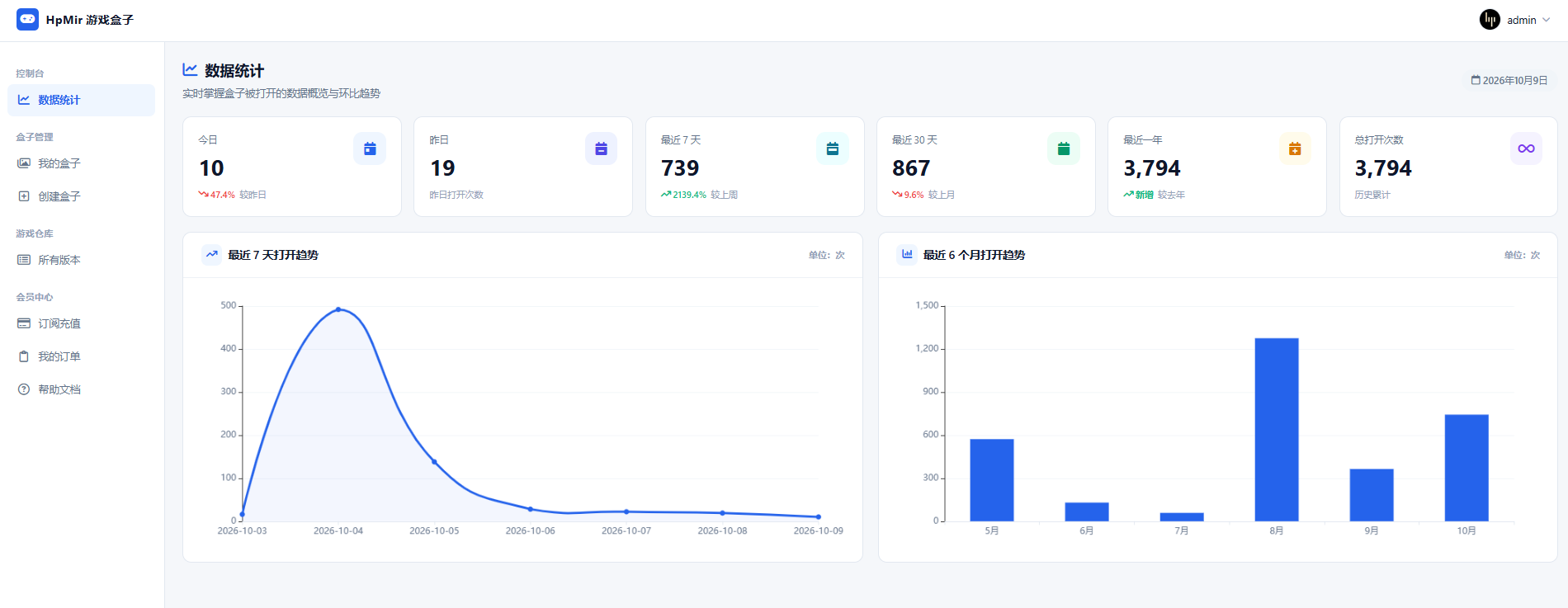Click the 2026年10月9日 date badge
The width and height of the screenshot is (1568, 608).
[x=1509, y=80]
